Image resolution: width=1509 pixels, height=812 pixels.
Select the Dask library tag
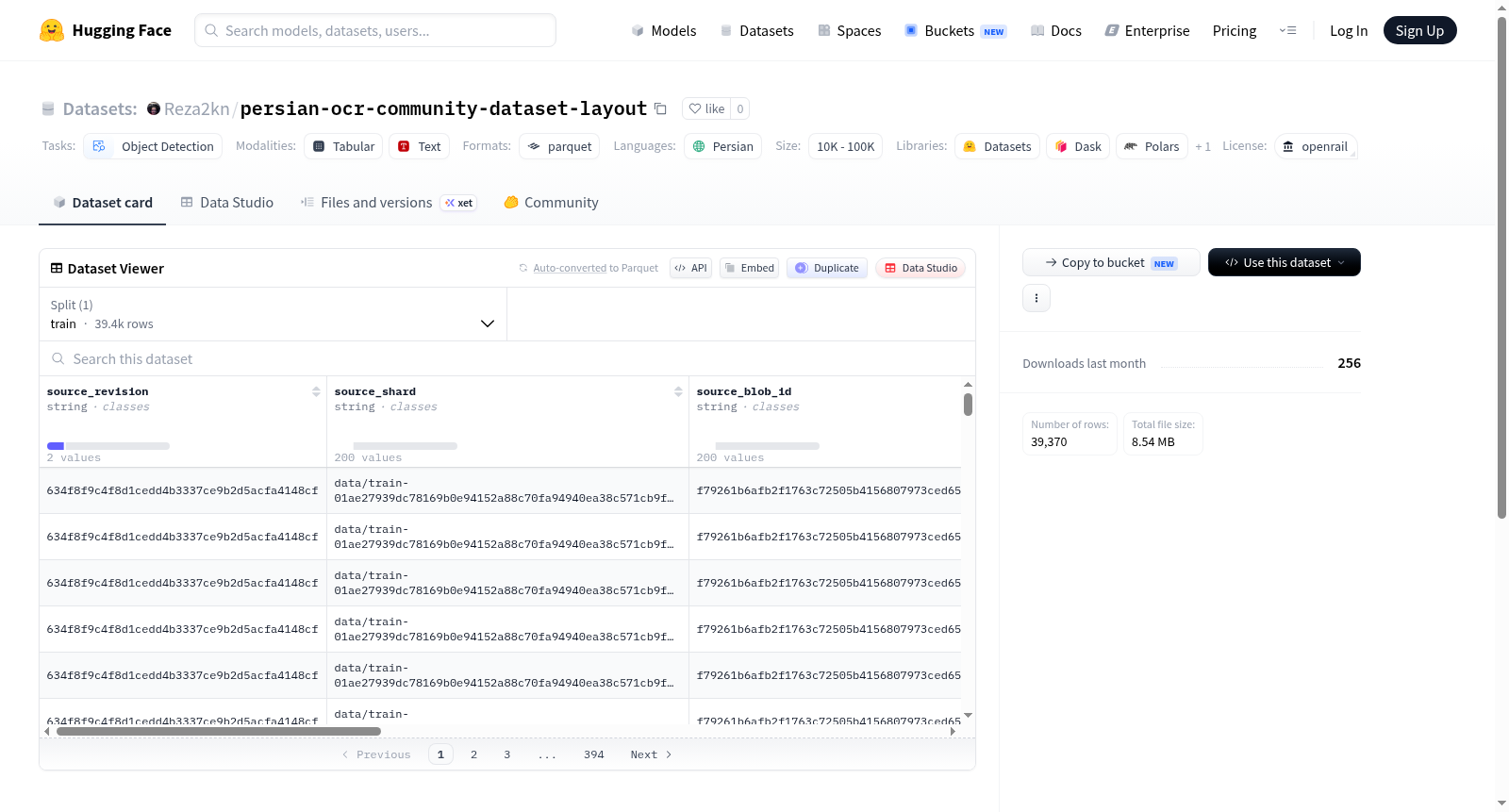[x=1078, y=146]
